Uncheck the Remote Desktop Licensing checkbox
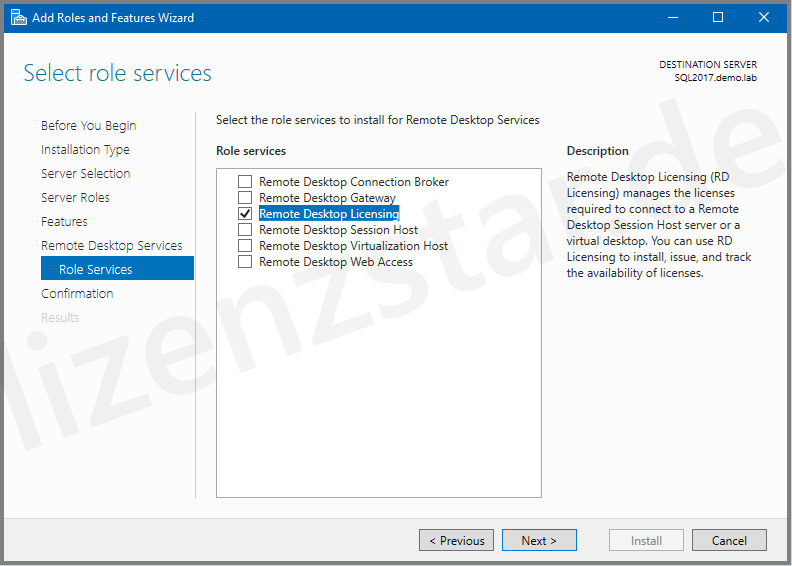Screen dimensions: 792x566 tap(245, 214)
